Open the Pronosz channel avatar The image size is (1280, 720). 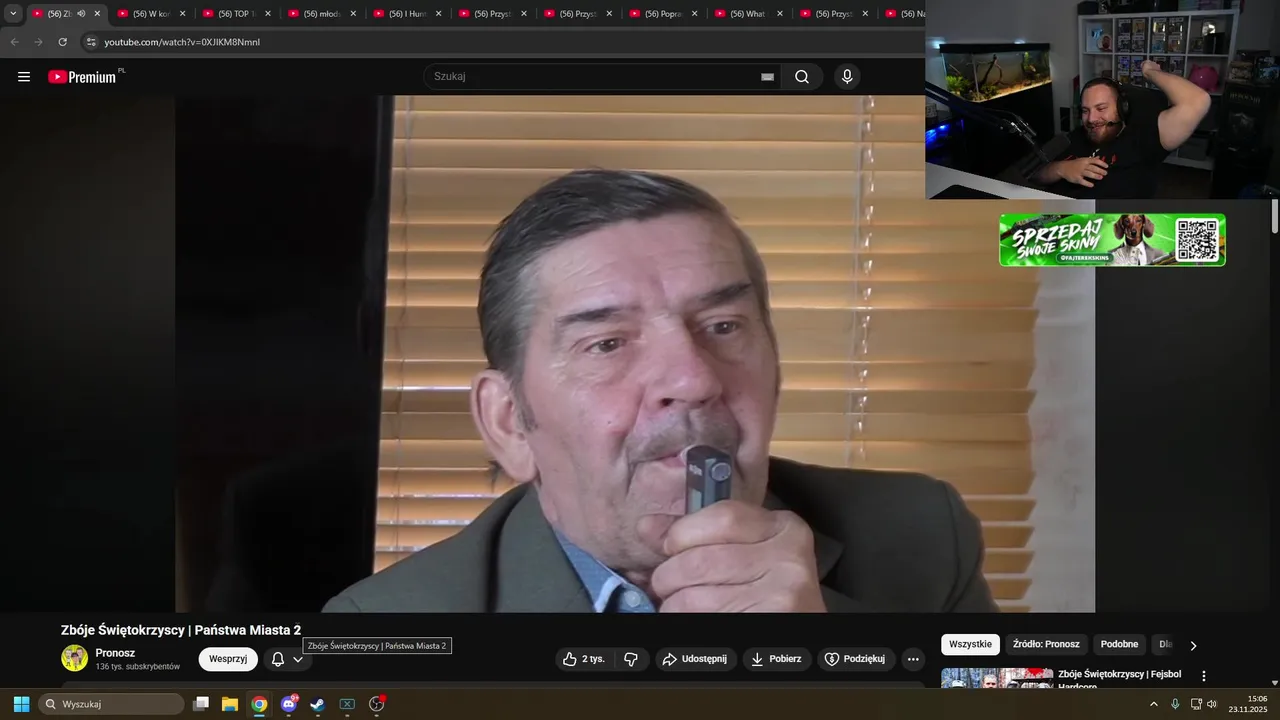point(74,658)
